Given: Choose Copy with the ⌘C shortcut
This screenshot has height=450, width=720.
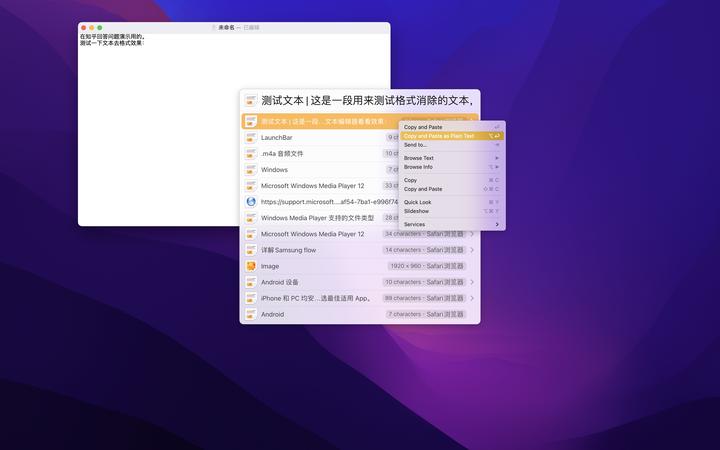Looking at the screenshot, I should pyautogui.click(x=452, y=180).
